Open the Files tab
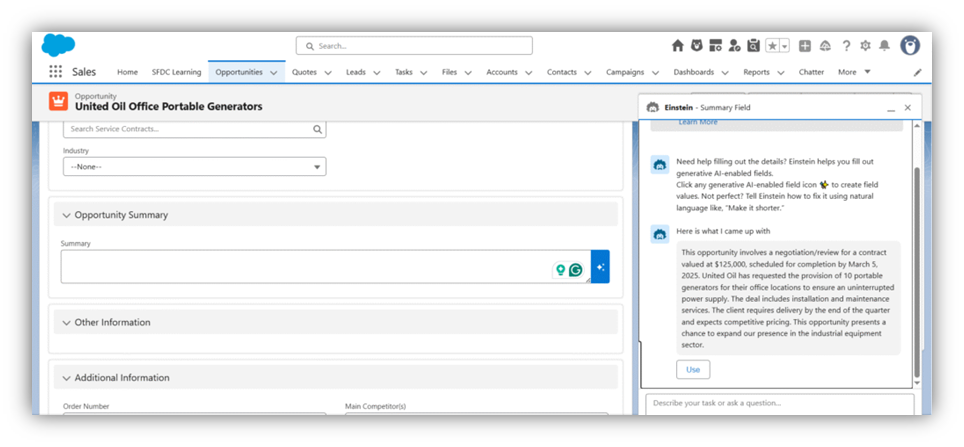The width and height of the screenshot is (964, 447). tap(449, 72)
